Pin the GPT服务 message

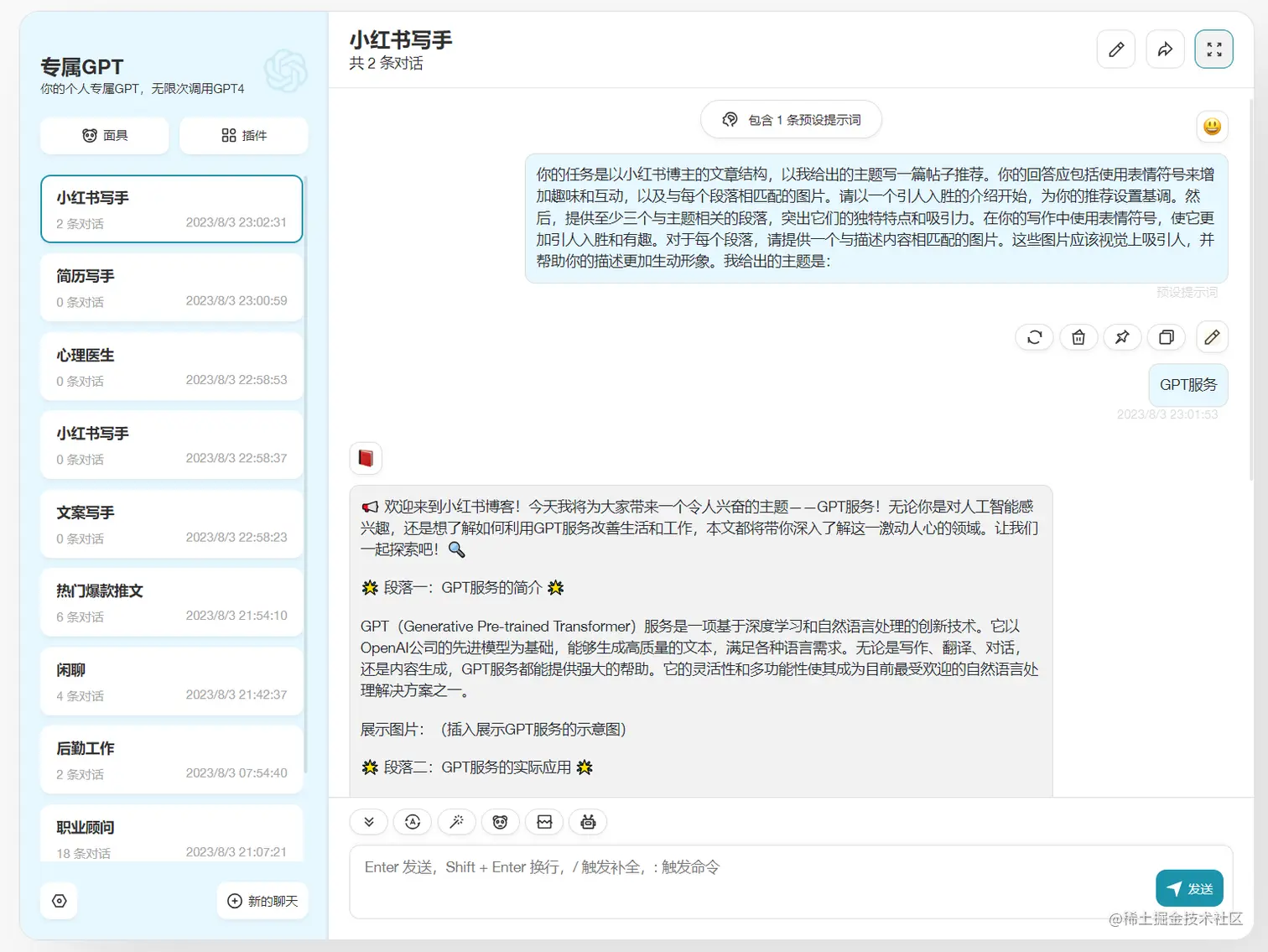click(1122, 337)
